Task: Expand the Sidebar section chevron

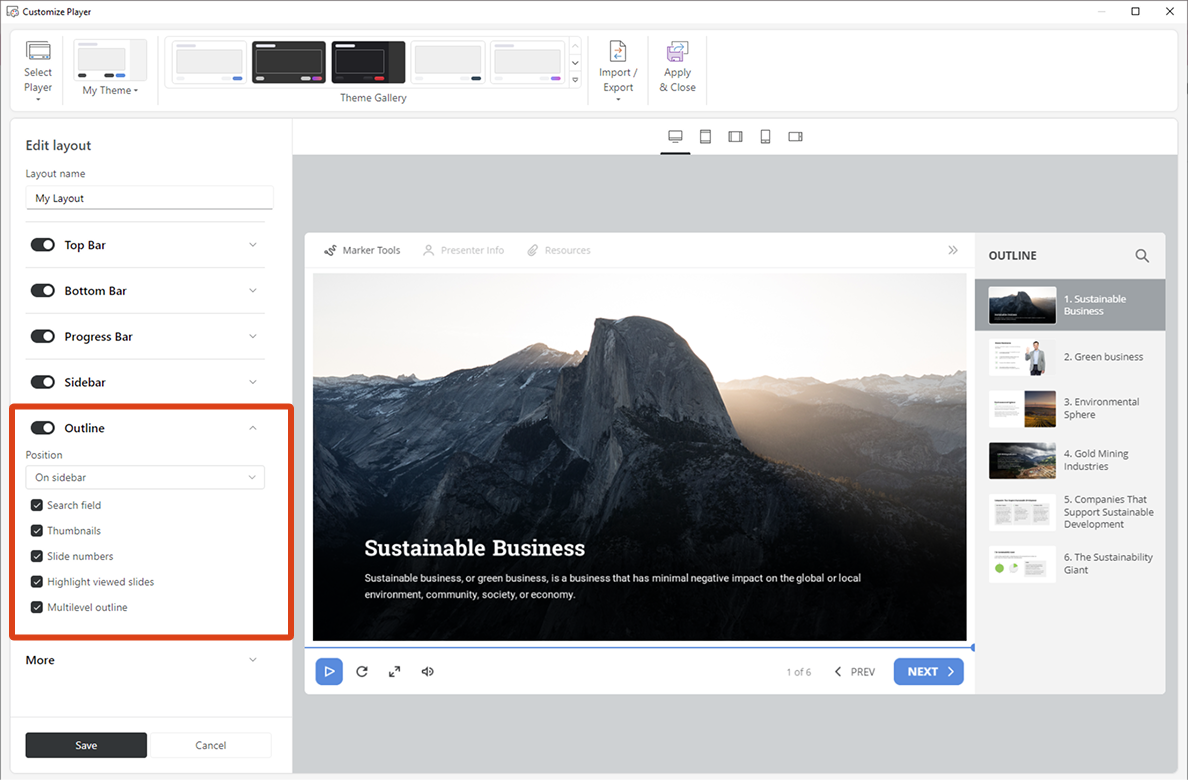Action: point(252,382)
